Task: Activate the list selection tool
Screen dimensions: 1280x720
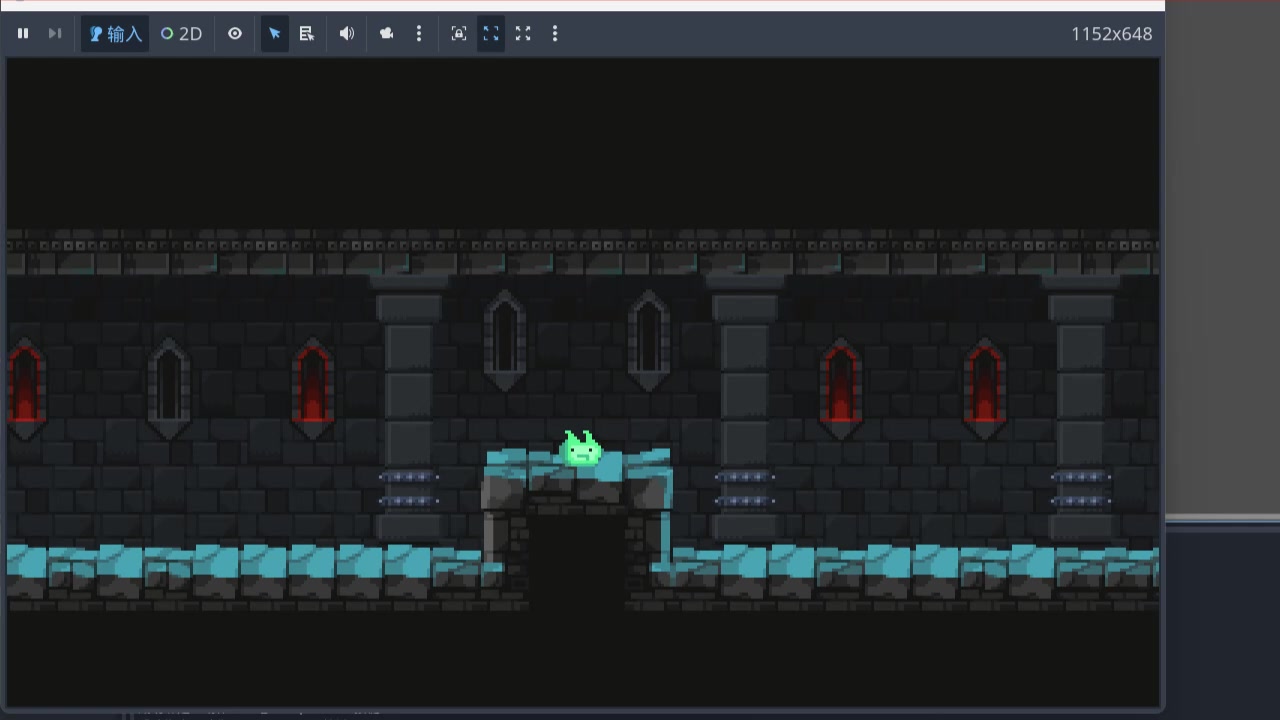Action: coord(307,34)
